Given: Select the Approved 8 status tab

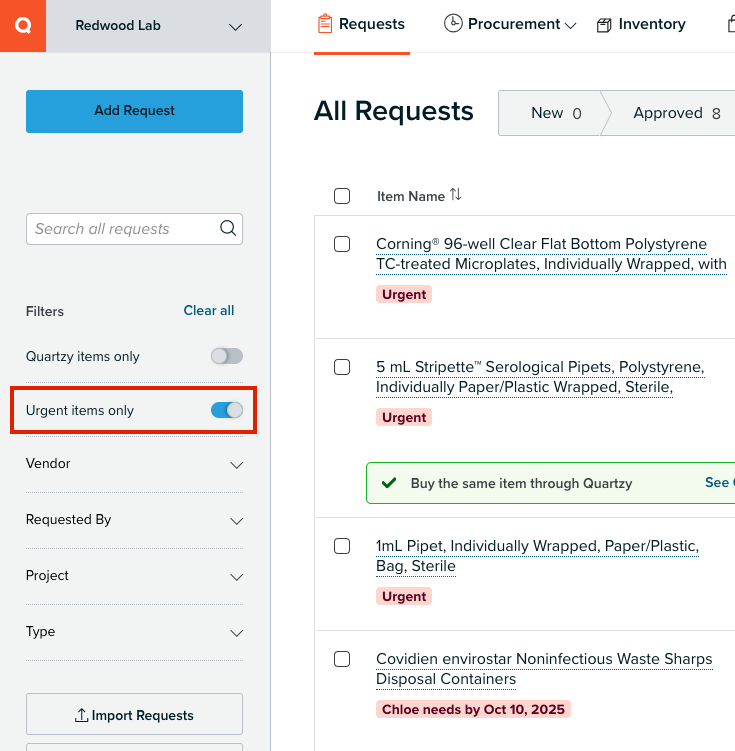Looking at the screenshot, I should click(676, 113).
